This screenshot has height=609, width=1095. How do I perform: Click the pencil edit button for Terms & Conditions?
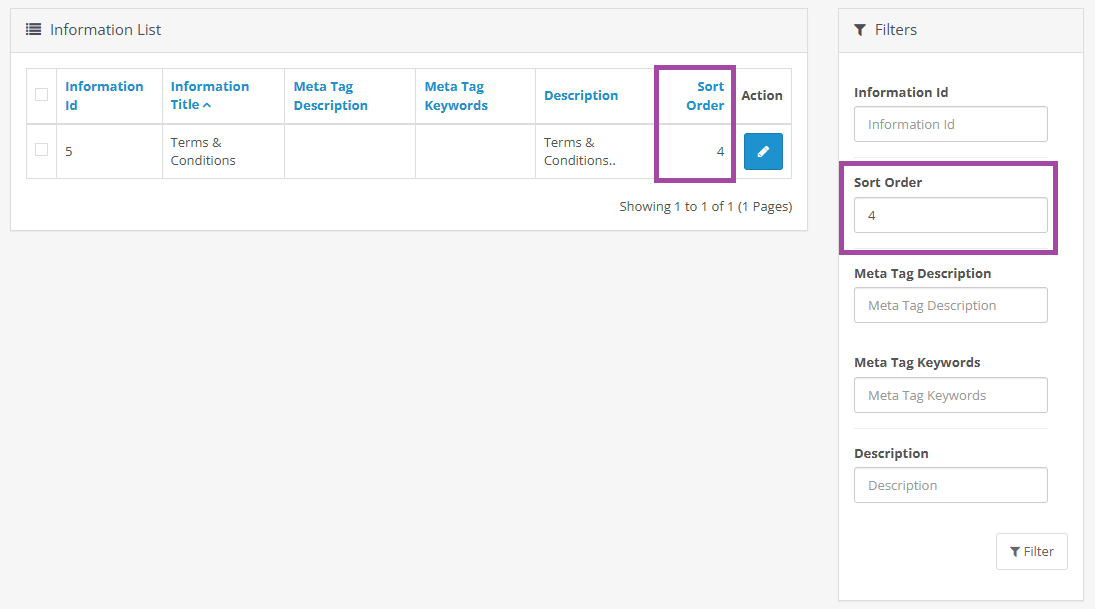tap(763, 152)
